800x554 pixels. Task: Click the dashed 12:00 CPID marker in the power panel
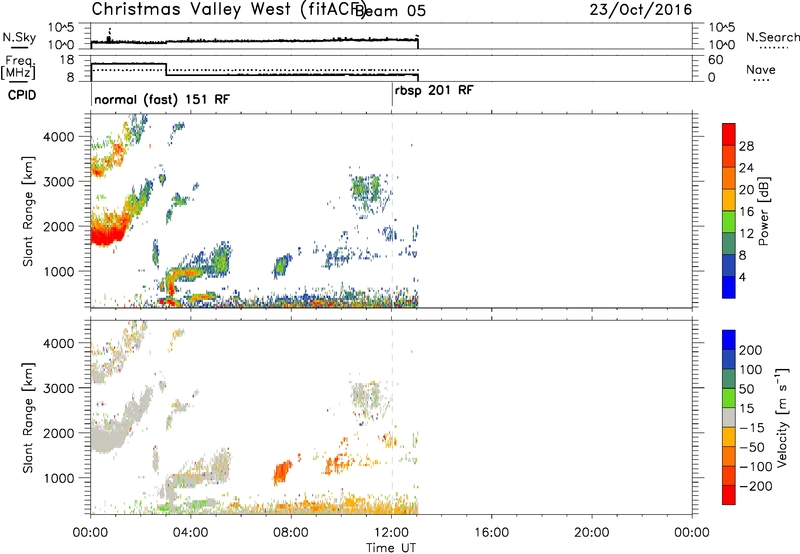pos(392,211)
